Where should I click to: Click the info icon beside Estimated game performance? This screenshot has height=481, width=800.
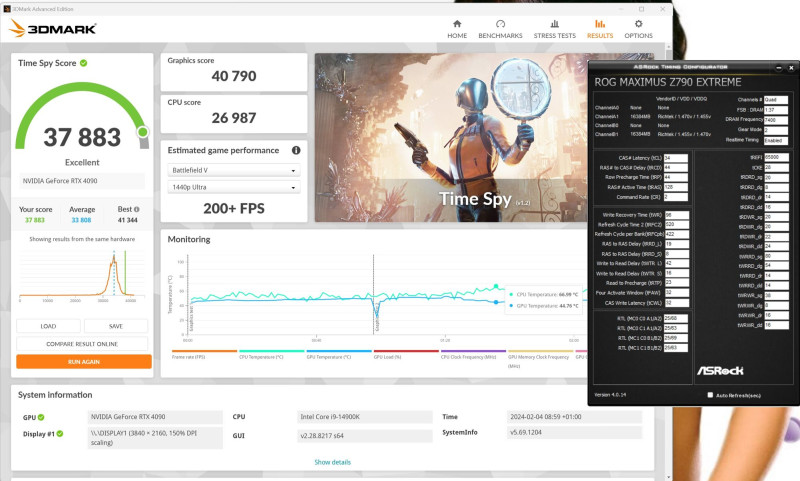click(296, 150)
